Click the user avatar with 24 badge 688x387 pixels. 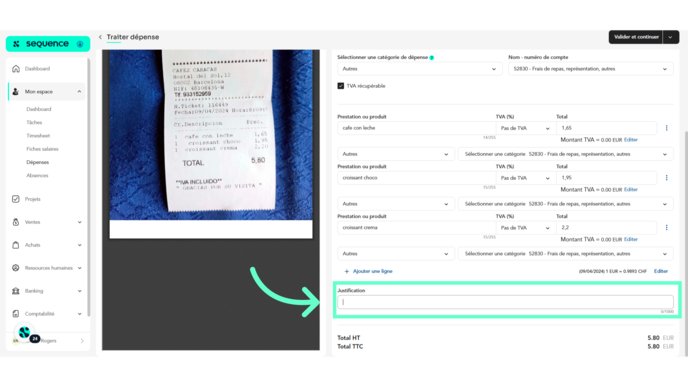pos(25,333)
